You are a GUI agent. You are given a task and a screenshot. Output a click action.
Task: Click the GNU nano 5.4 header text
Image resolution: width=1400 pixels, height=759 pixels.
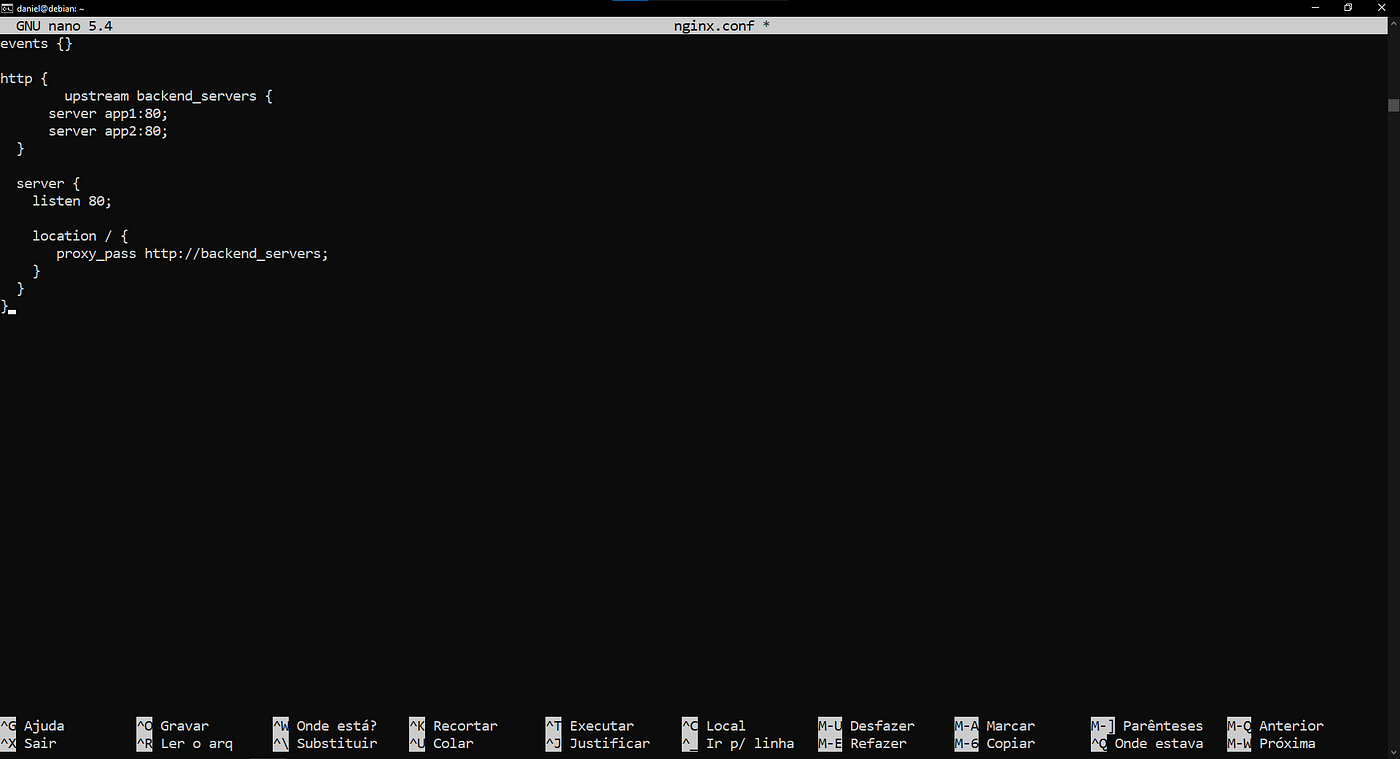(64, 26)
